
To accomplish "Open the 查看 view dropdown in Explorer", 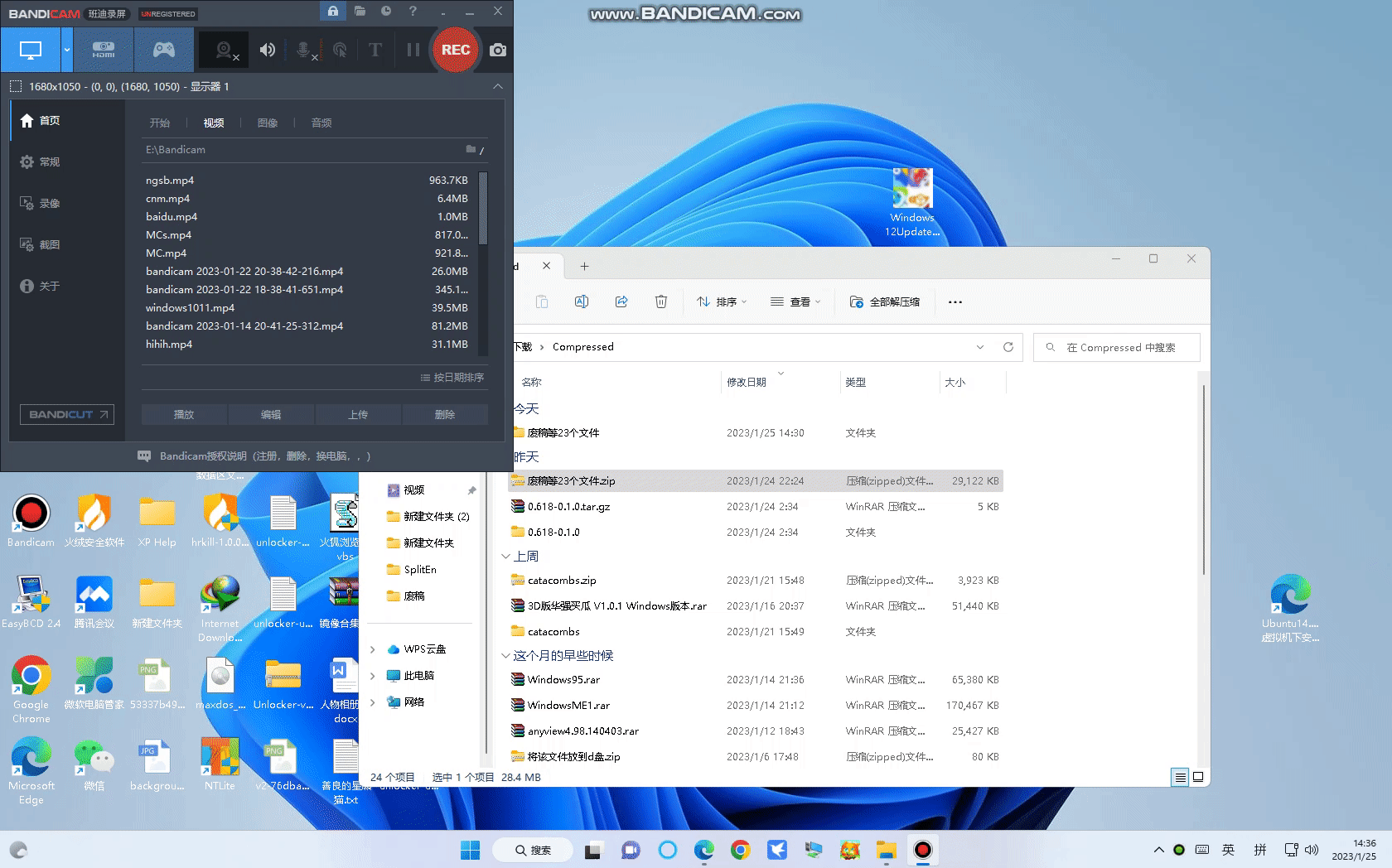I will (795, 302).
